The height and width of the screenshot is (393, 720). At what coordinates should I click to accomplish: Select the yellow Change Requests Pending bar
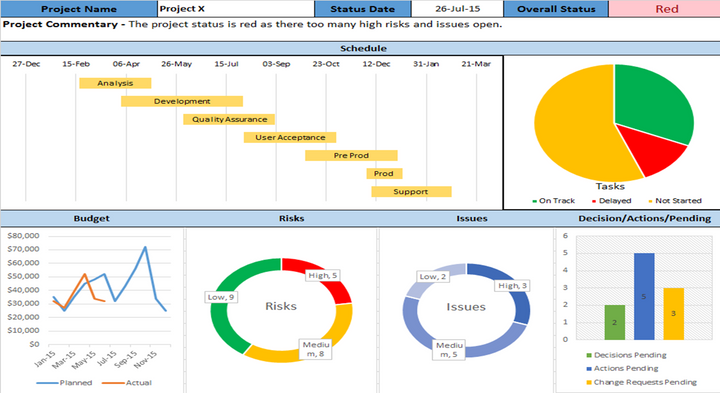(674, 314)
